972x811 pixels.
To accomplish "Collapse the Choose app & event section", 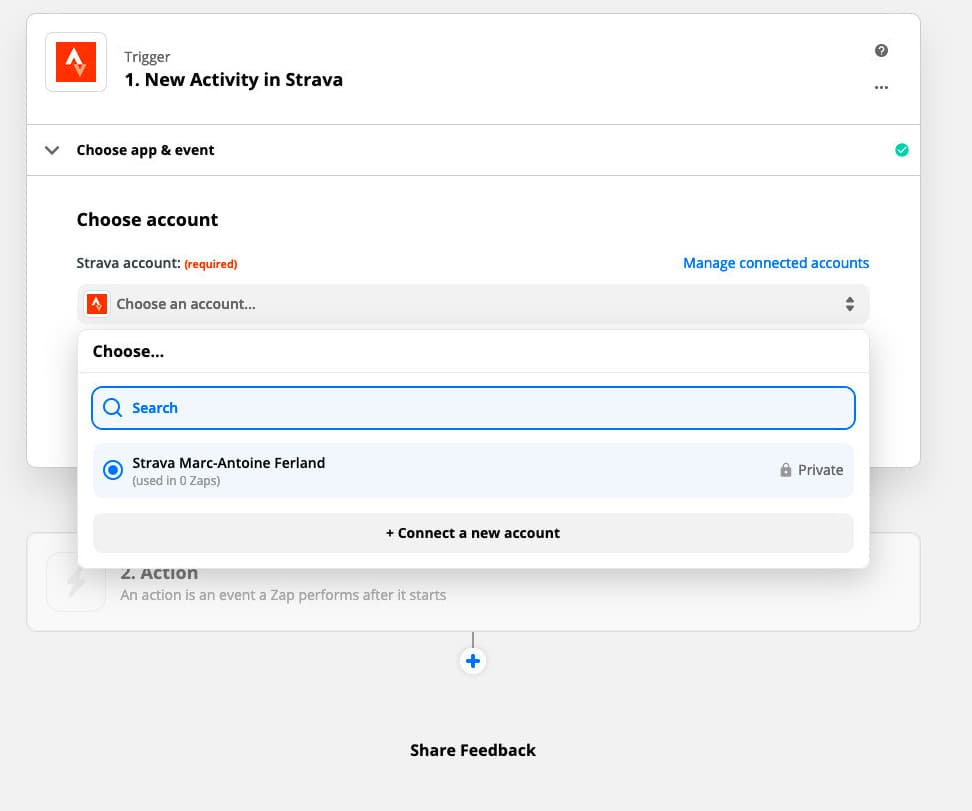I will point(52,149).
